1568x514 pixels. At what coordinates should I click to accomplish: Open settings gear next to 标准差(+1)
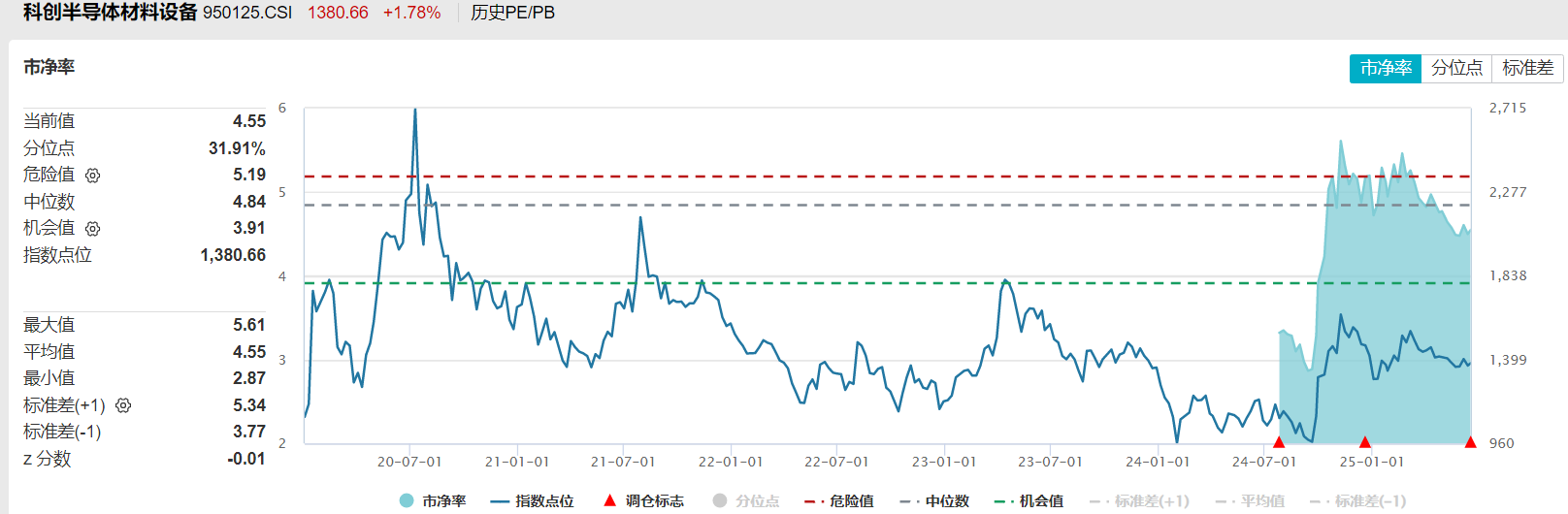[123, 405]
